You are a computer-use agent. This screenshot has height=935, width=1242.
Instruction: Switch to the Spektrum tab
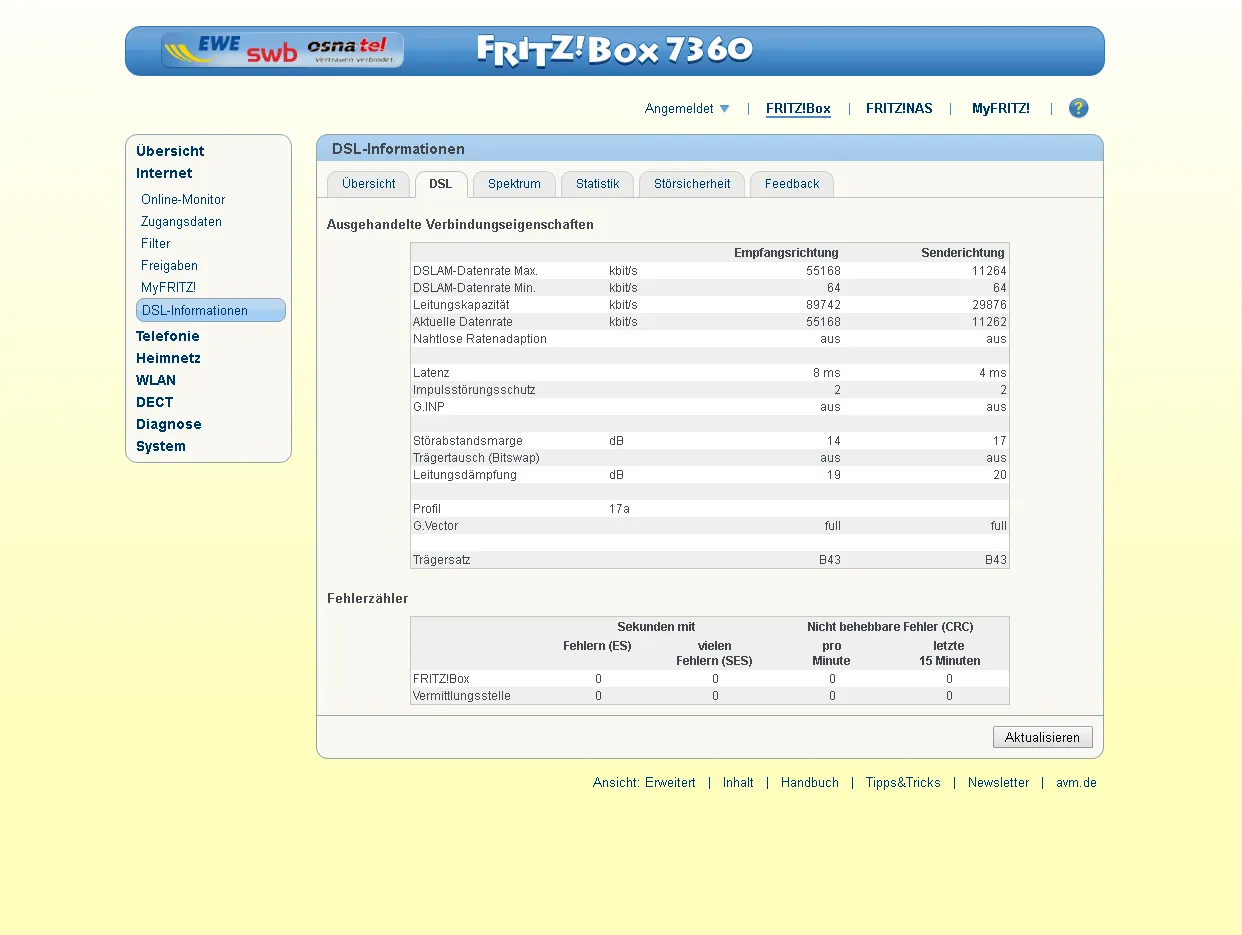tap(514, 184)
